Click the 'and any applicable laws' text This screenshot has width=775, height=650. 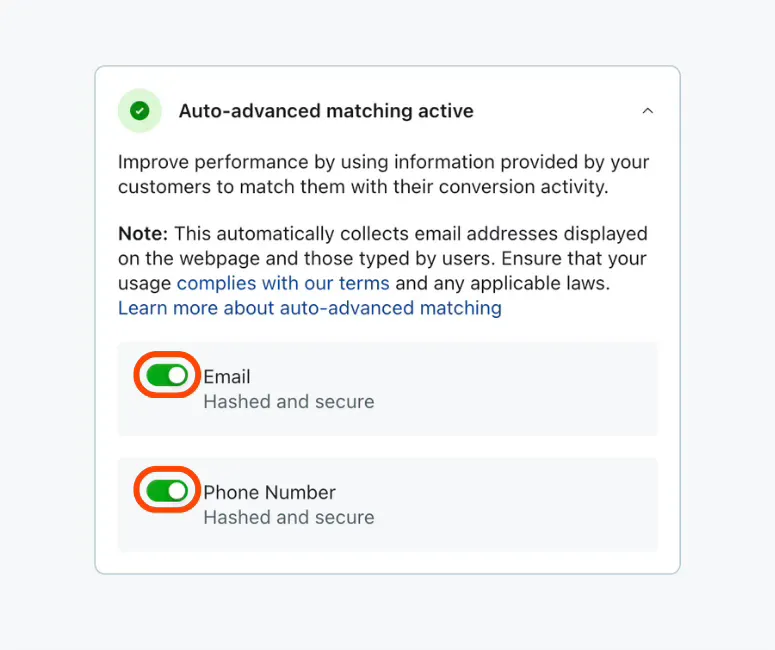pyautogui.click(x=503, y=283)
